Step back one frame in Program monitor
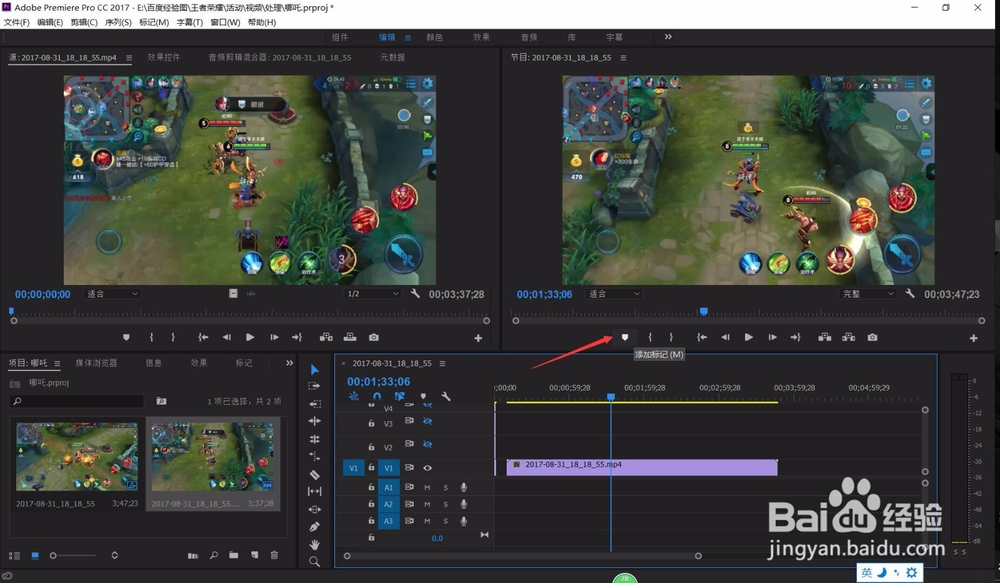The height and width of the screenshot is (583, 1000). coord(725,337)
